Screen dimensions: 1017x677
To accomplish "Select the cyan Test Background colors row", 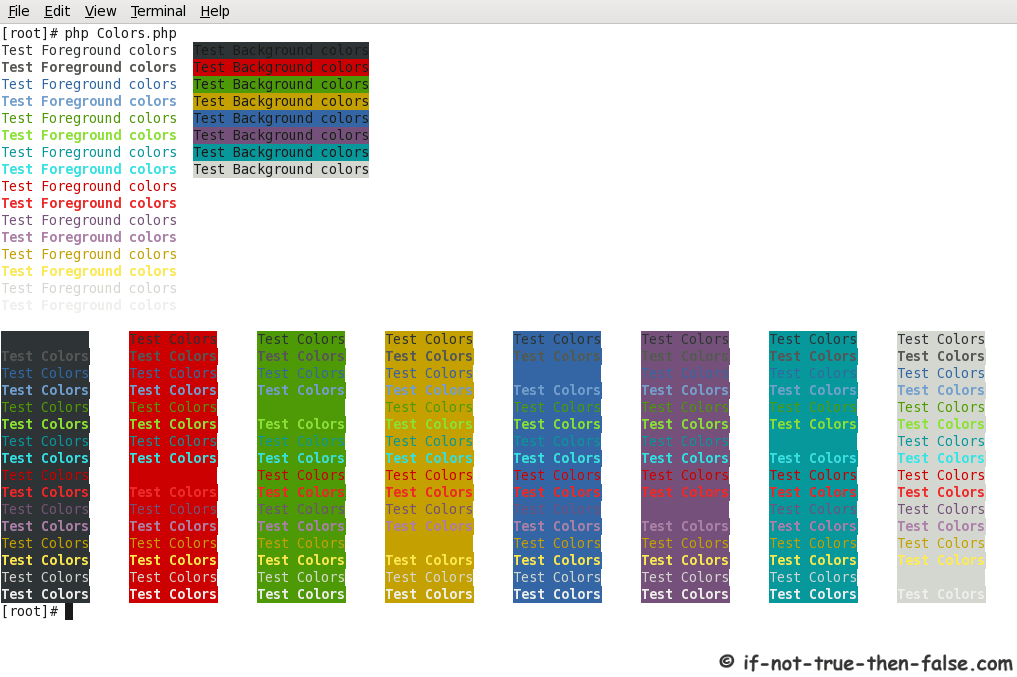I will pos(281,152).
